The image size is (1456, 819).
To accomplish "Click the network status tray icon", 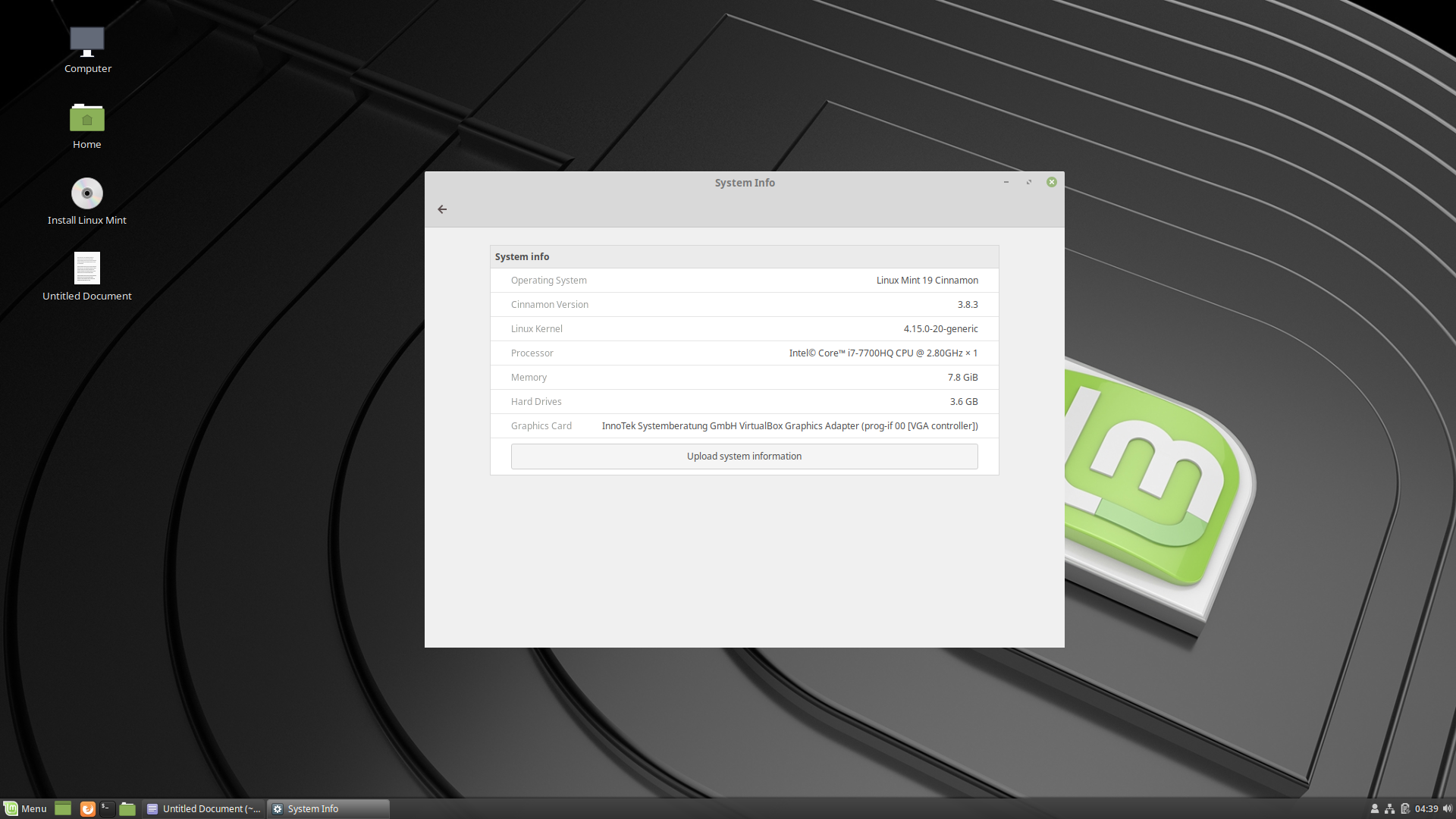I will [x=1390, y=808].
